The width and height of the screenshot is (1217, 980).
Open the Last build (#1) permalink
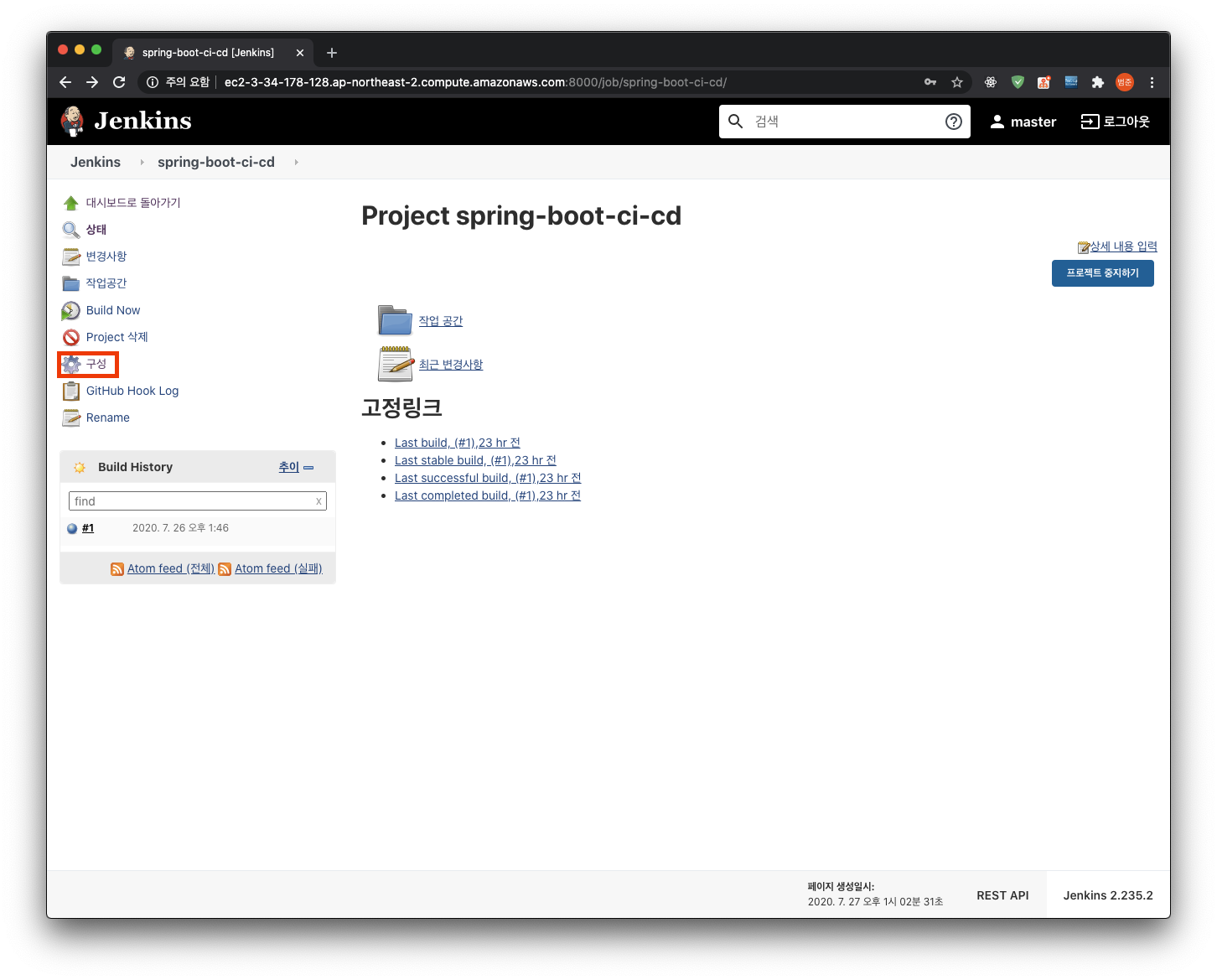coord(458,443)
